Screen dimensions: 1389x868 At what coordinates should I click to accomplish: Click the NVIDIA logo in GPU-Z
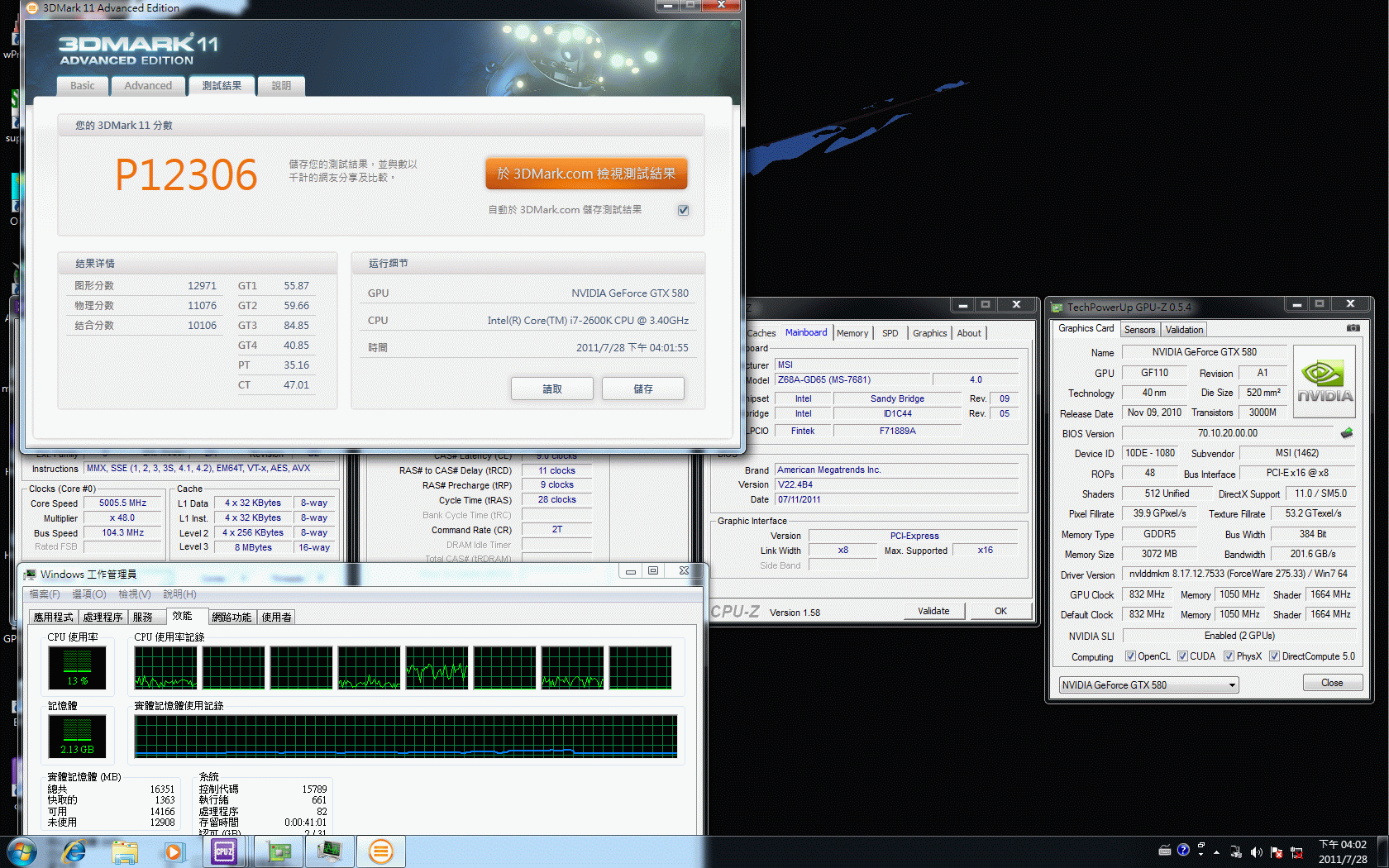click(1325, 381)
